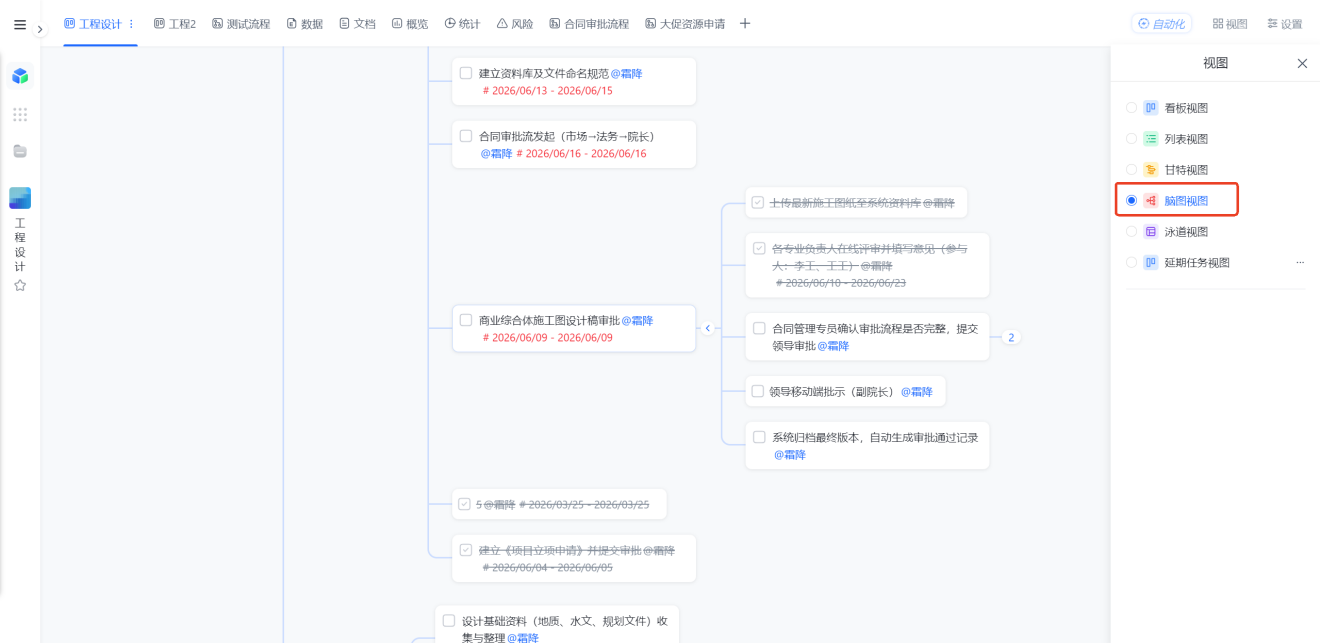Click the green 列表视图 icon
This screenshot has width=1320, height=643.
click(x=1151, y=139)
